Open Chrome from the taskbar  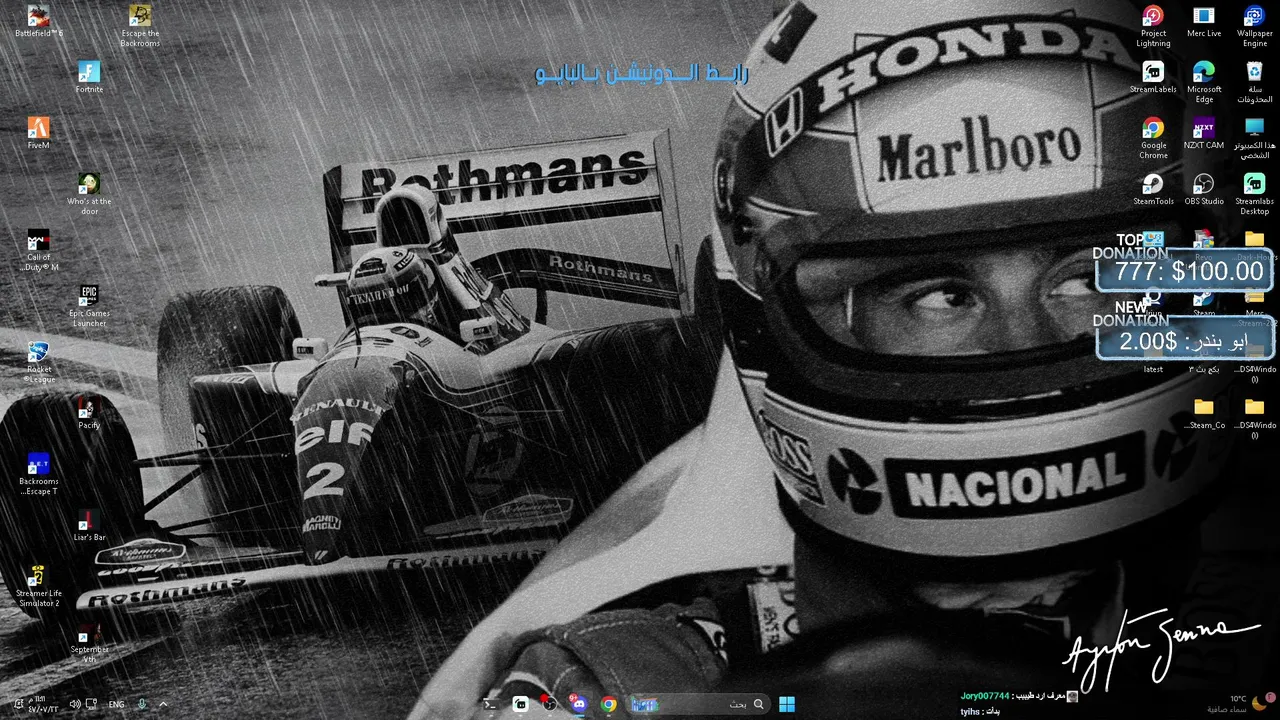(x=608, y=704)
